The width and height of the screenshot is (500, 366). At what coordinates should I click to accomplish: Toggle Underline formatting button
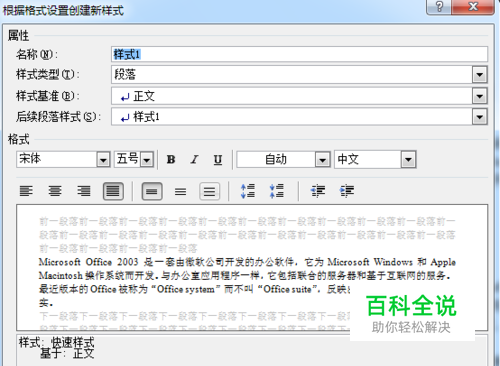[218, 160]
